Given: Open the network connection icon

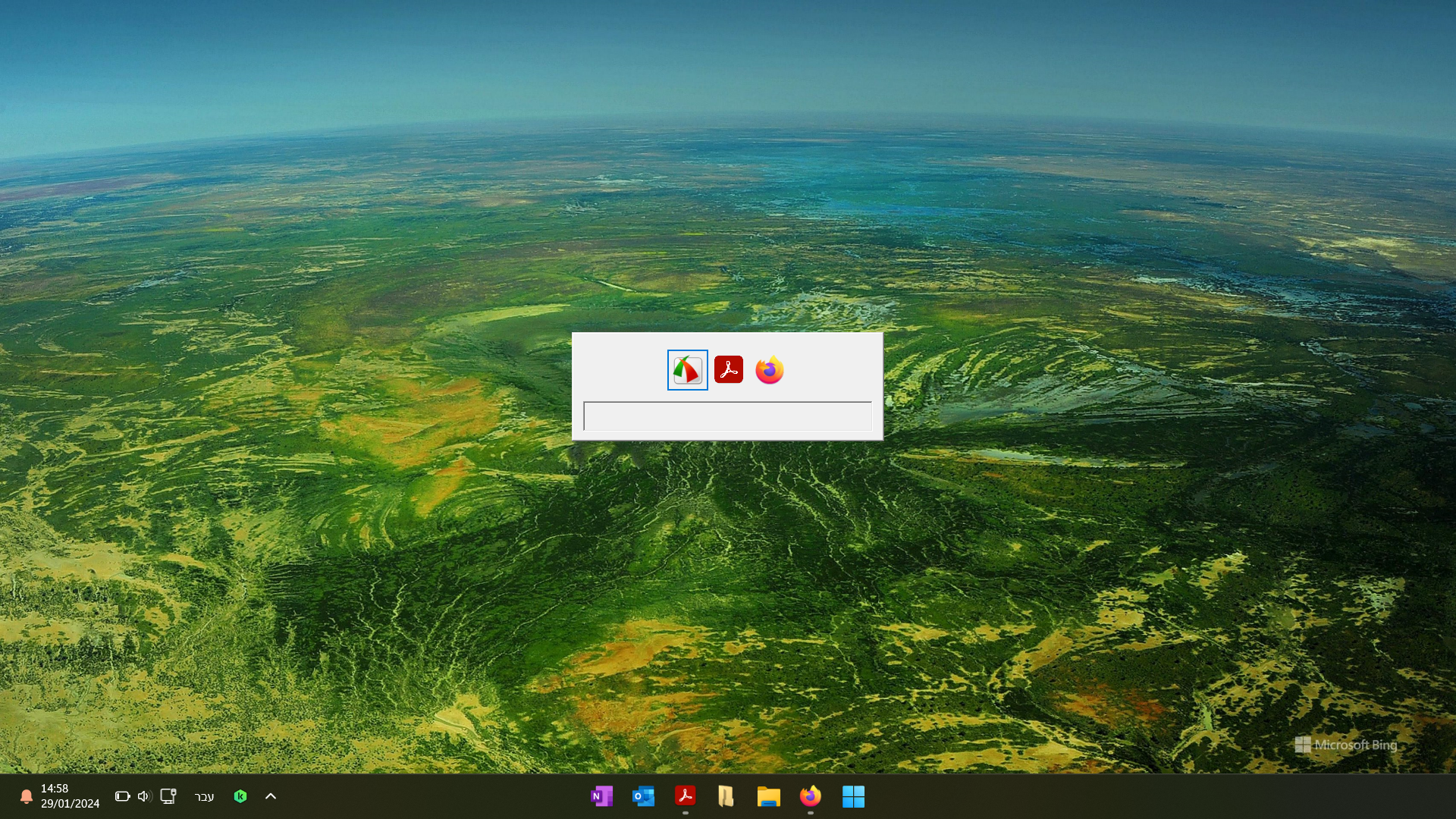Looking at the screenshot, I should [x=168, y=796].
